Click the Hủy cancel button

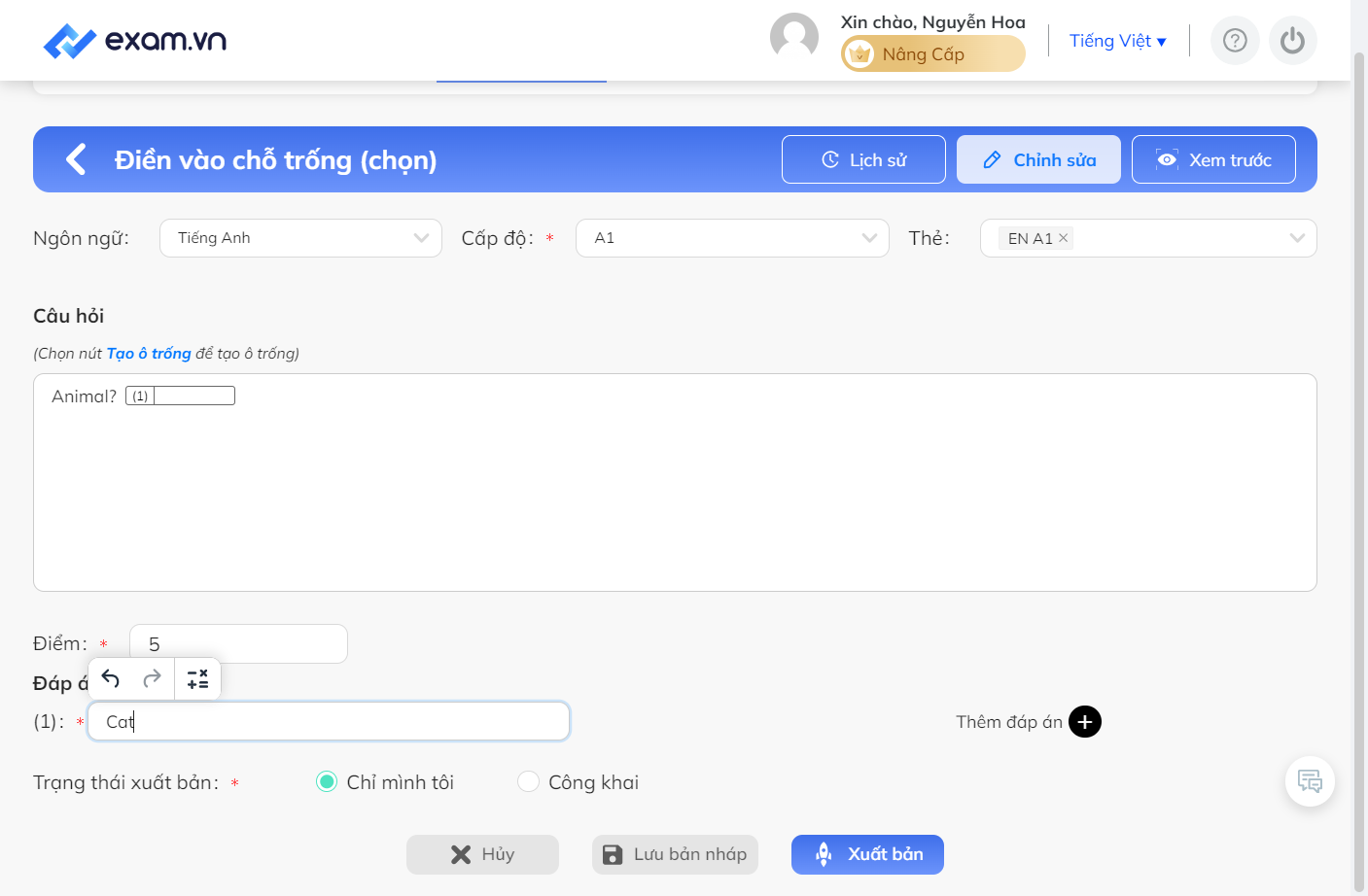click(482, 854)
